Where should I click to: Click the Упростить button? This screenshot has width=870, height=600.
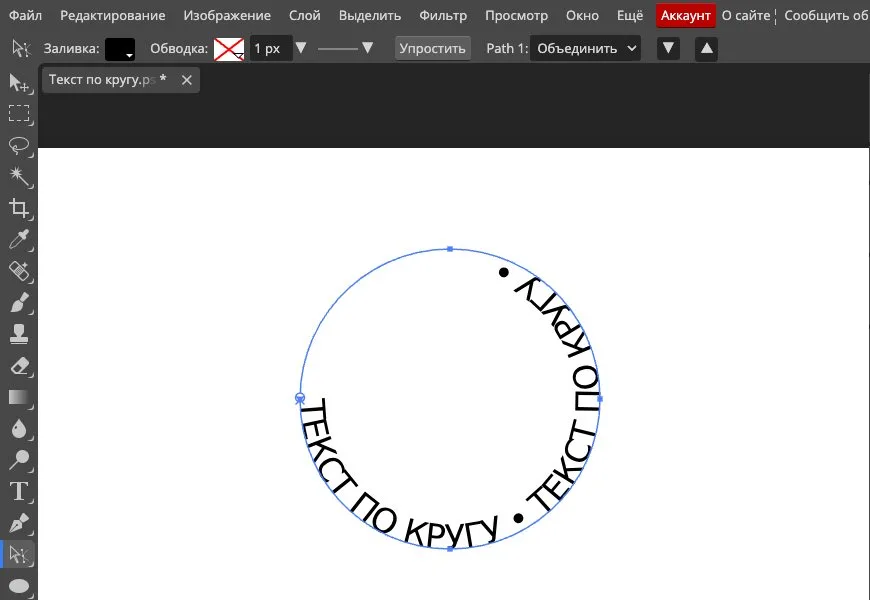[433, 48]
